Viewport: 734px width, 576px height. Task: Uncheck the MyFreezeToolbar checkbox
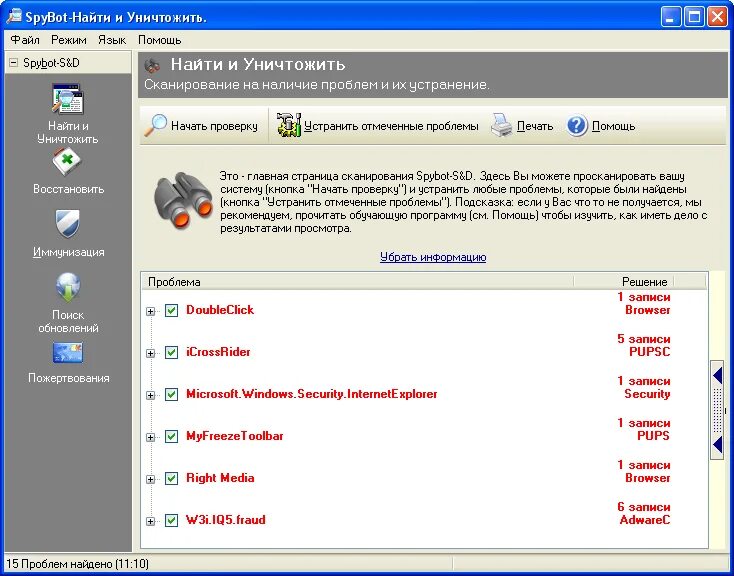click(171, 436)
